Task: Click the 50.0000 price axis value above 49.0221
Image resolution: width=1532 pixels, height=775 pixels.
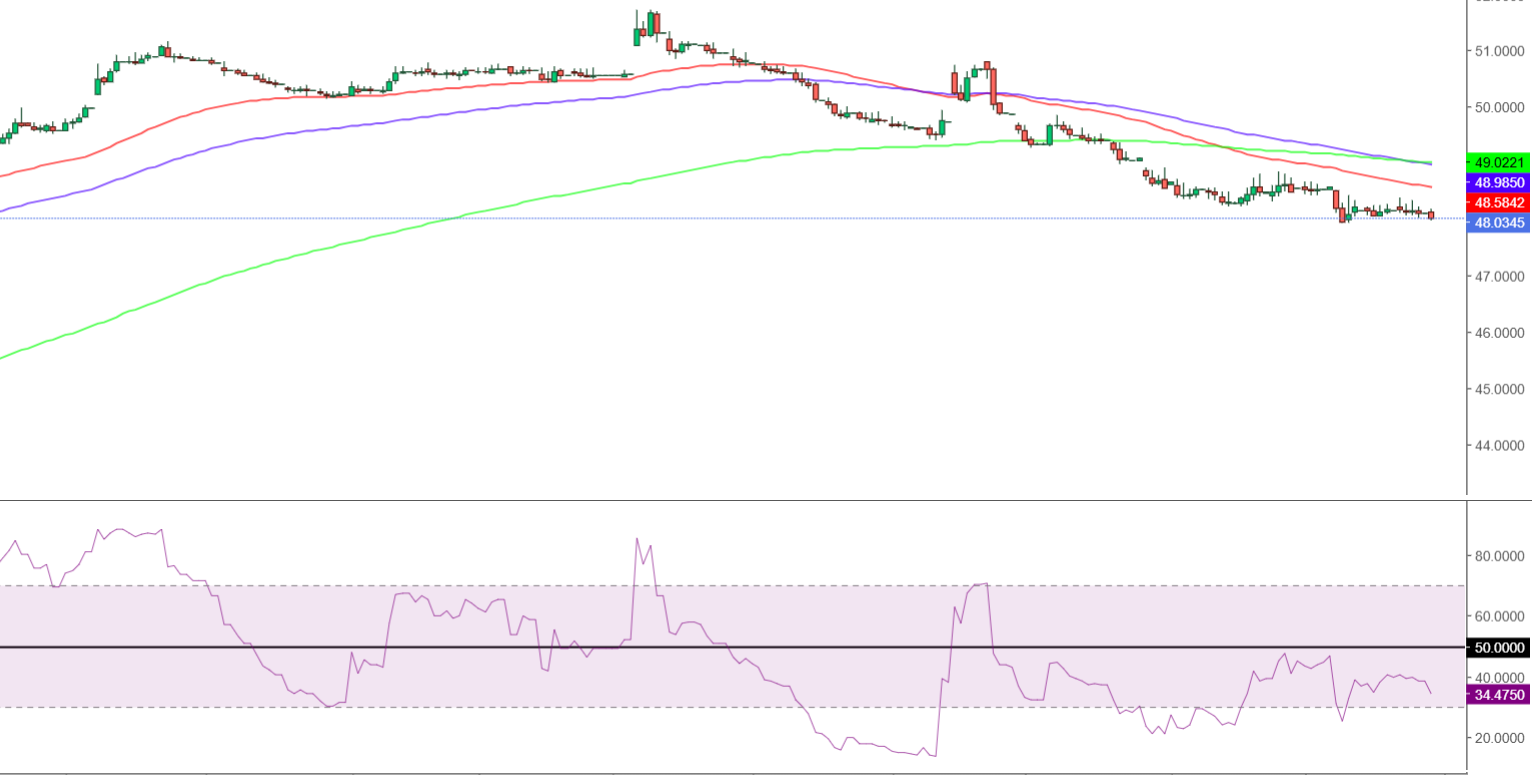Action: click(1500, 107)
